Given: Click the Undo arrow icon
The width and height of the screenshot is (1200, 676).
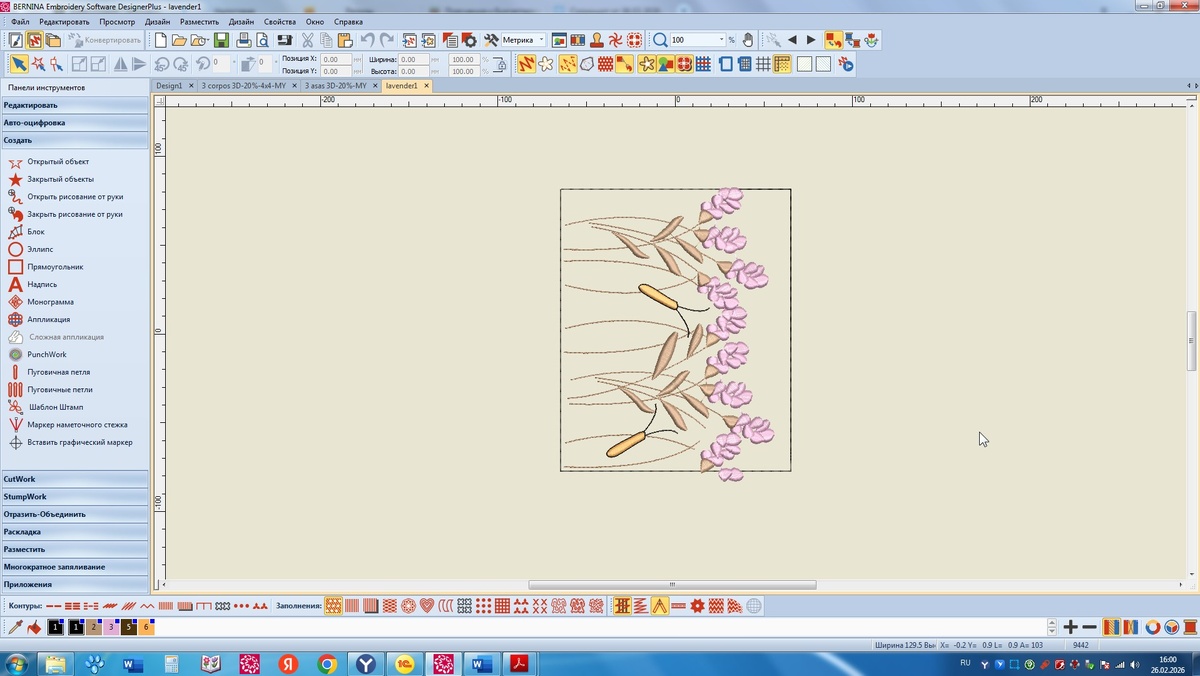Looking at the screenshot, I should click(367, 40).
